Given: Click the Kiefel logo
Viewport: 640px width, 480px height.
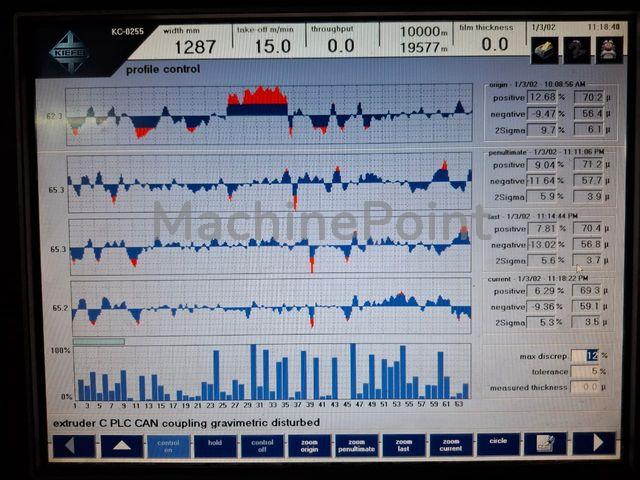Looking at the screenshot, I should tap(69, 52).
